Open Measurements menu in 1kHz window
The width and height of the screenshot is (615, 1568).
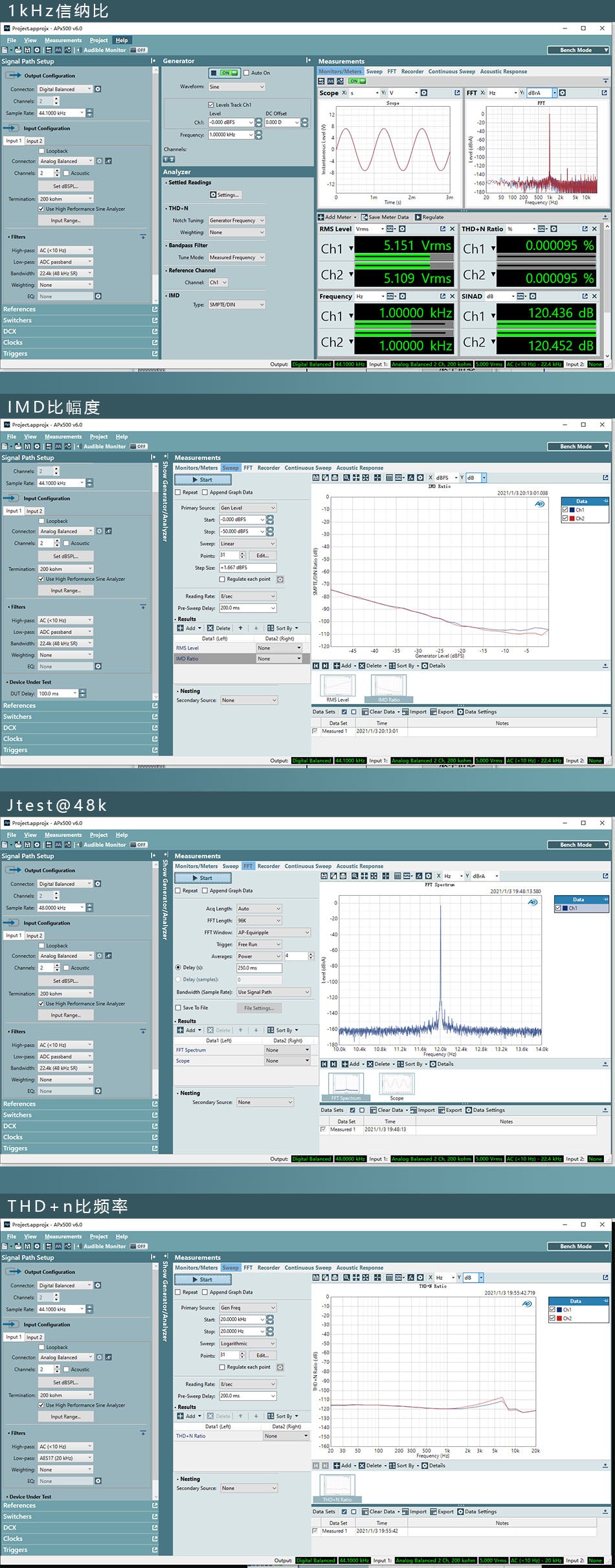click(63, 40)
